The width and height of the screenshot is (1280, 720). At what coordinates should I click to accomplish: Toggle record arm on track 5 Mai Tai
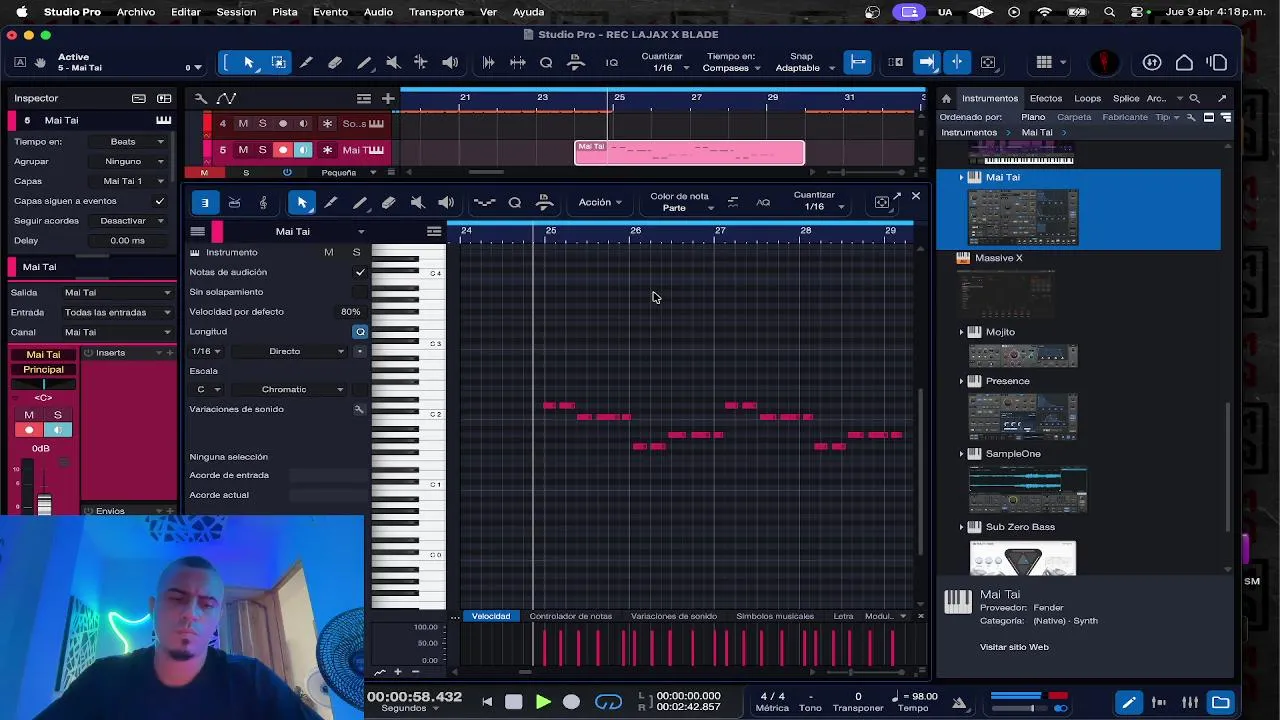tap(283, 150)
